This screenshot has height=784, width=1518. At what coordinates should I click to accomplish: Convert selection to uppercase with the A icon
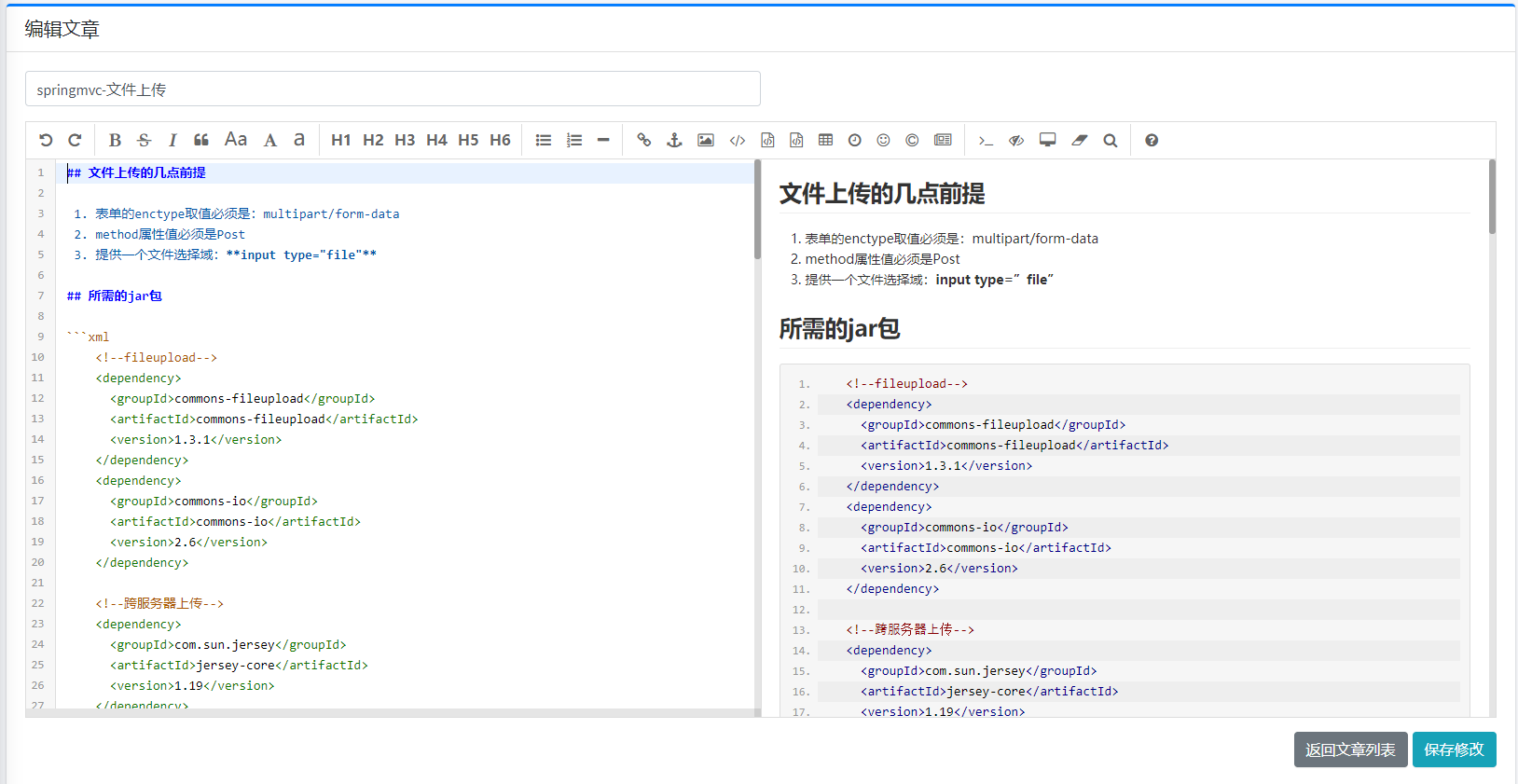269,140
